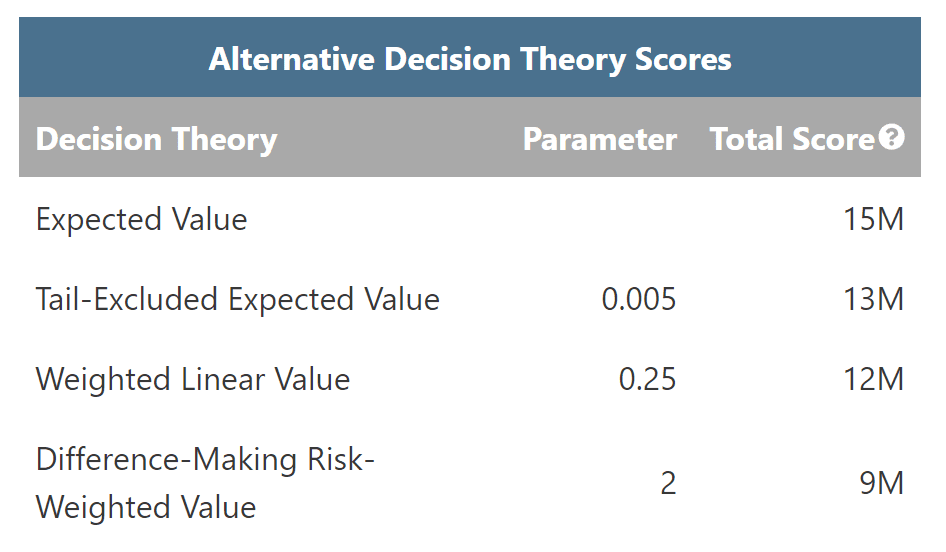Click the 15M total score
Viewport: 946px width, 552px height.
tap(873, 219)
